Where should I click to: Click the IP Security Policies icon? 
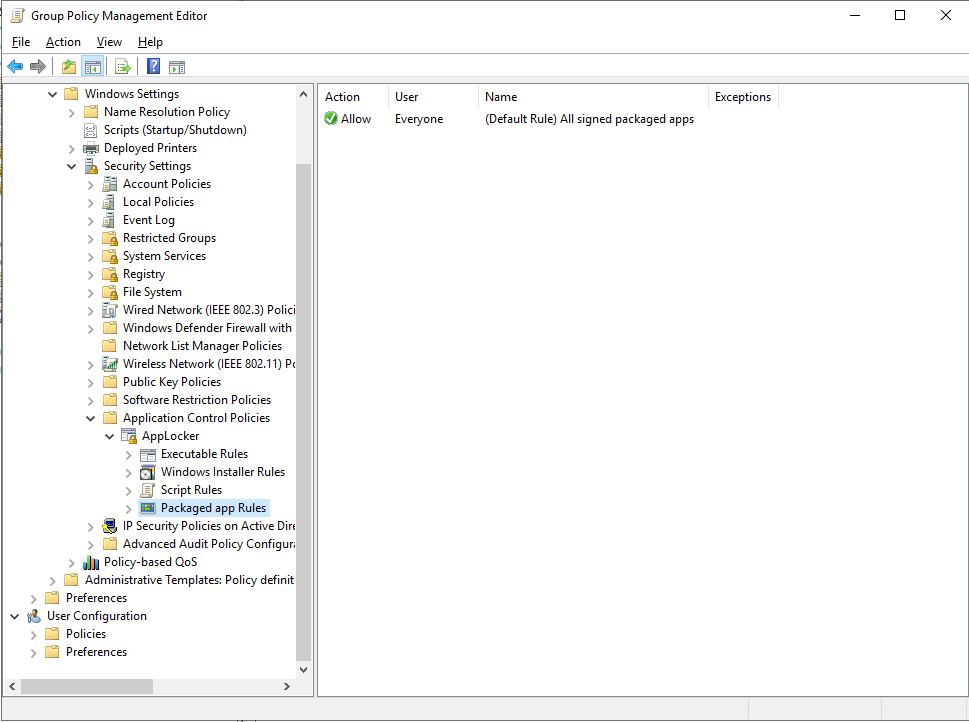click(109, 526)
